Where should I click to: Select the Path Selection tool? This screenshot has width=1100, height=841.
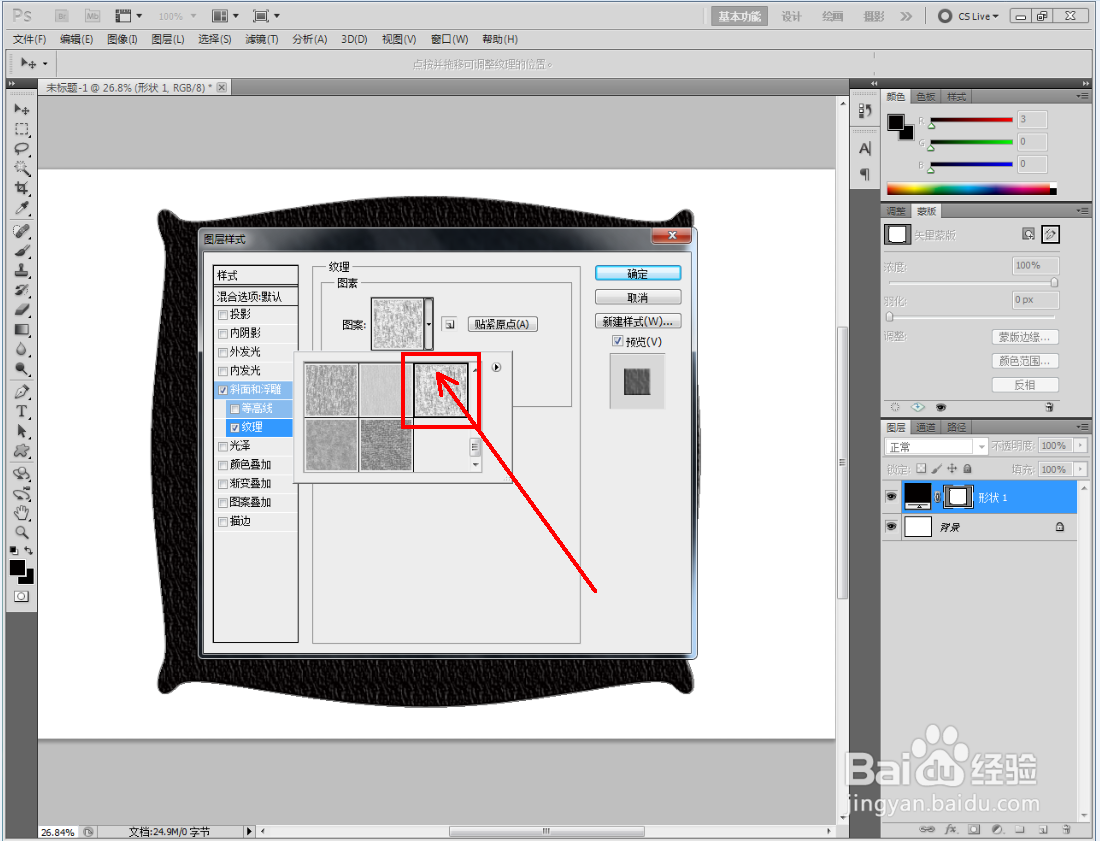point(22,431)
